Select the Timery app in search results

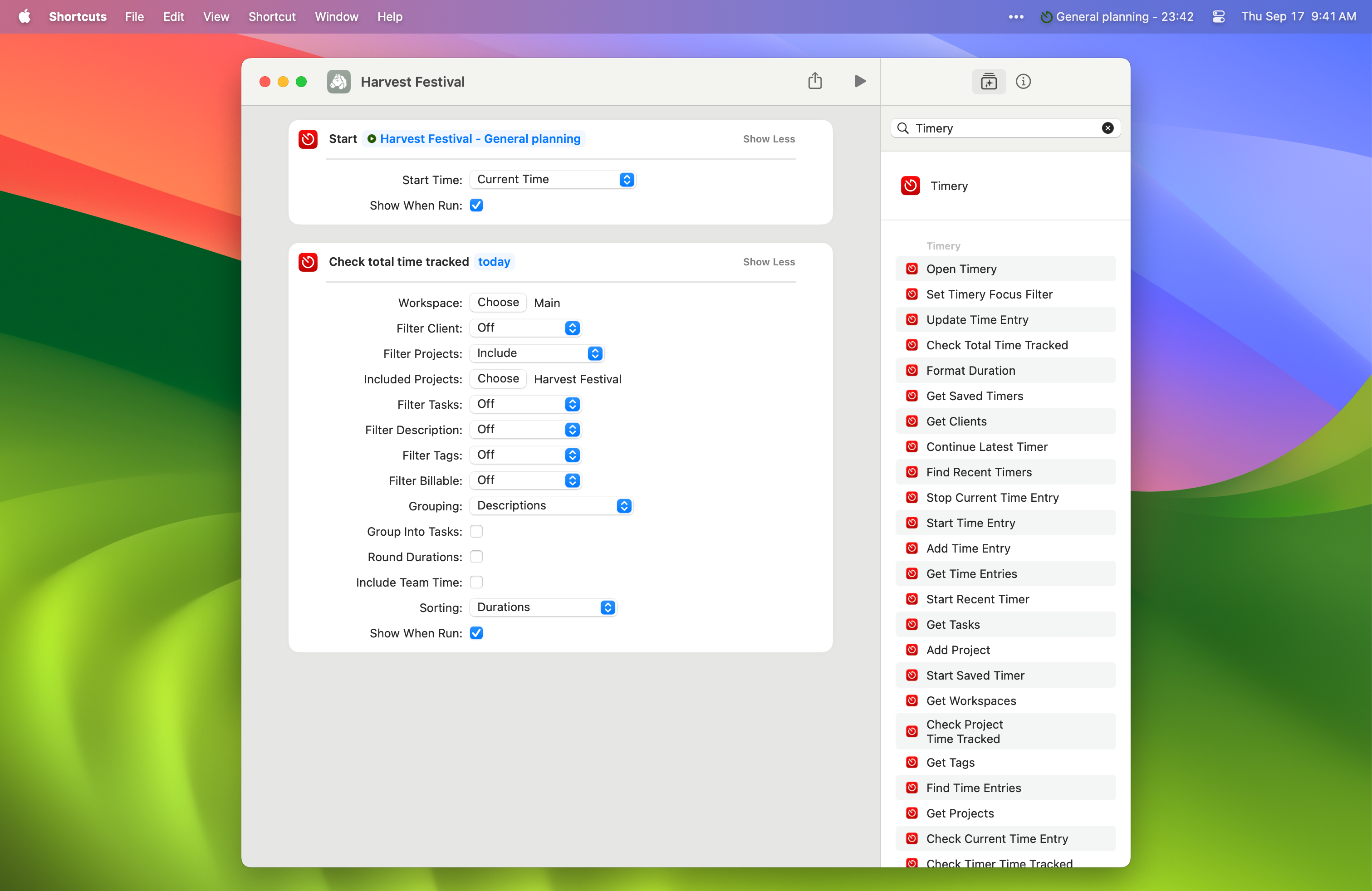pos(1005,186)
